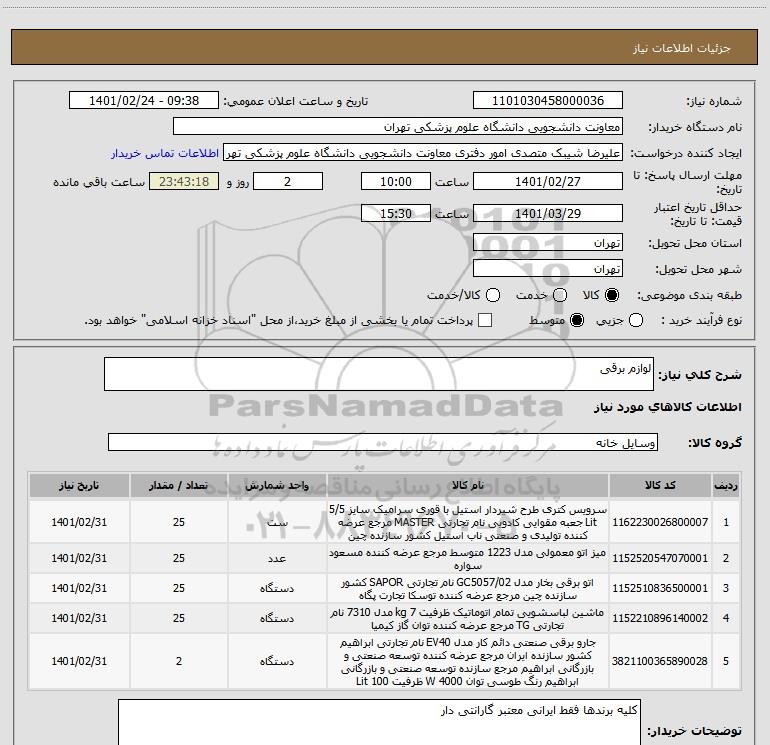Click the عدد unit cell in row 2
This screenshot has height=745, width=770.
tap(277, 558)
